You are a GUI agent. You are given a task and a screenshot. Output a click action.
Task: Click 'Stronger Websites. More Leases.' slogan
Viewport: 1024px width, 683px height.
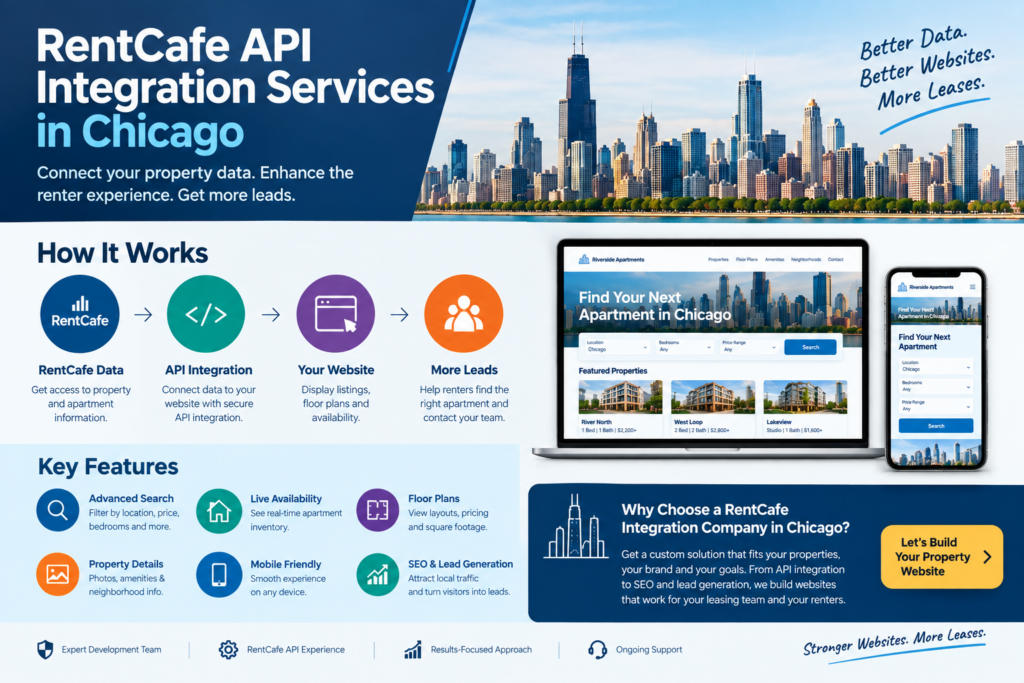(894, 641)
